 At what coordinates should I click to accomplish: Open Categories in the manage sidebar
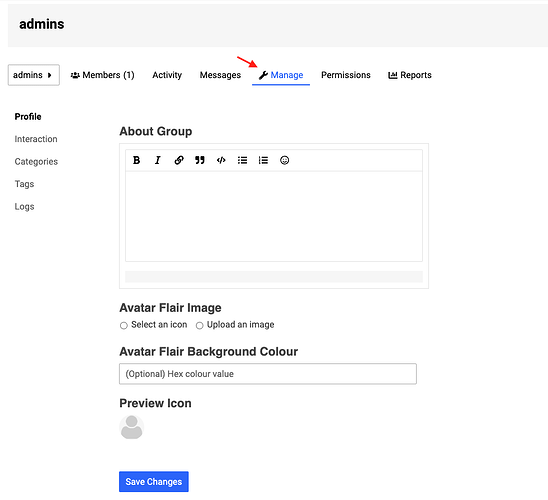pos(36,162)
